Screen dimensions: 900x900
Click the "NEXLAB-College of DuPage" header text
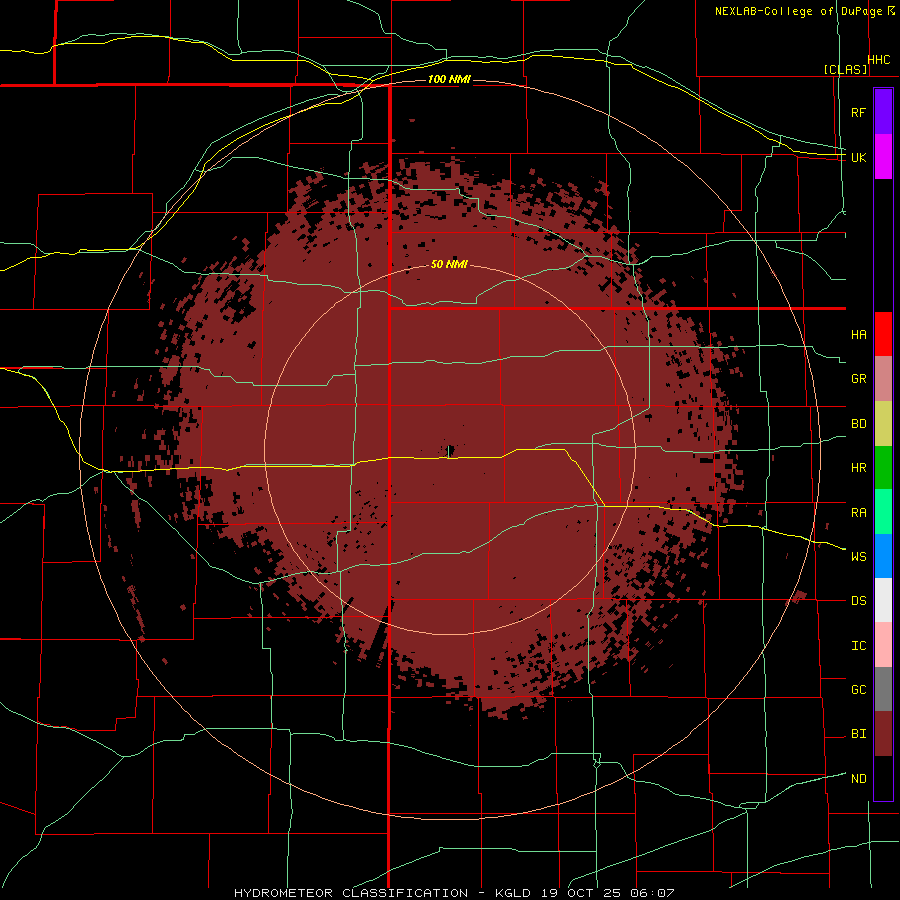click(798, 11)
